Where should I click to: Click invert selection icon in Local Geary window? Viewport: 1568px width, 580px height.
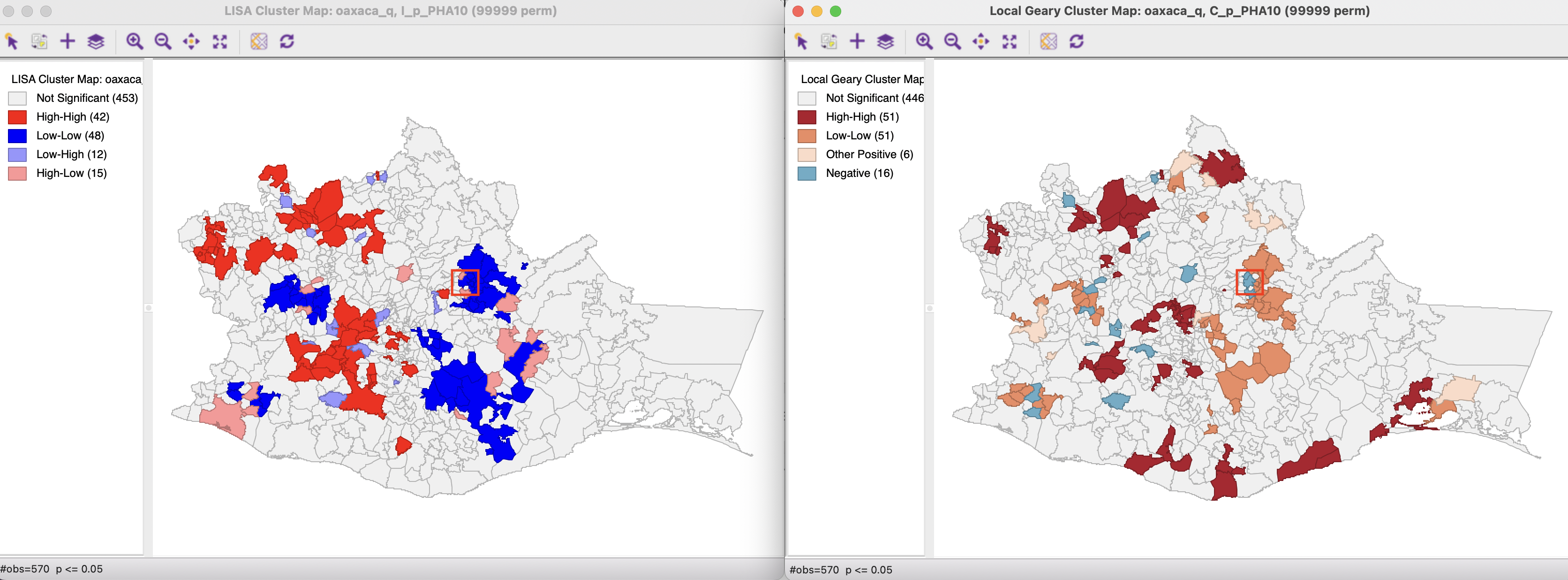coord(829,41)
